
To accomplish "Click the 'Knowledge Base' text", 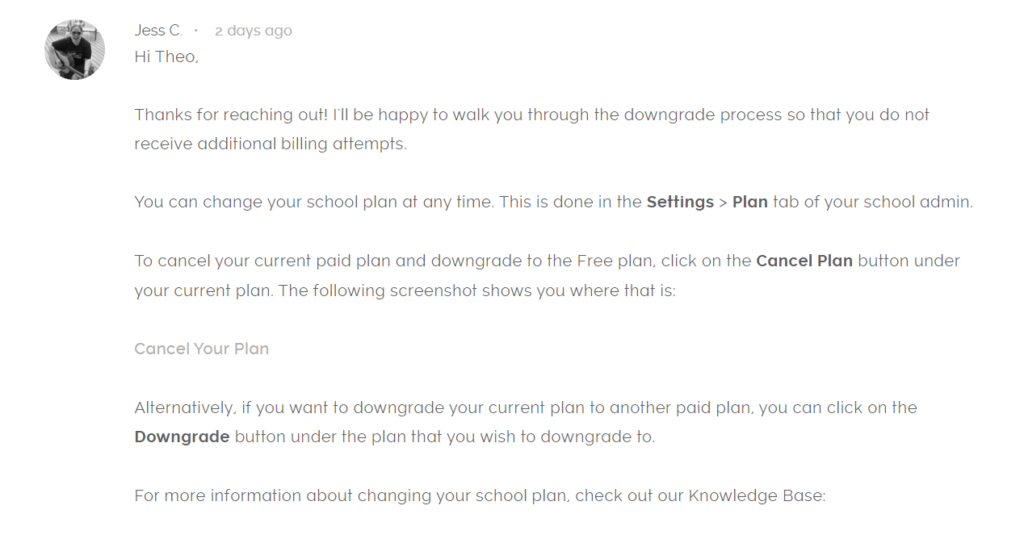I will [x=756, y=496].
